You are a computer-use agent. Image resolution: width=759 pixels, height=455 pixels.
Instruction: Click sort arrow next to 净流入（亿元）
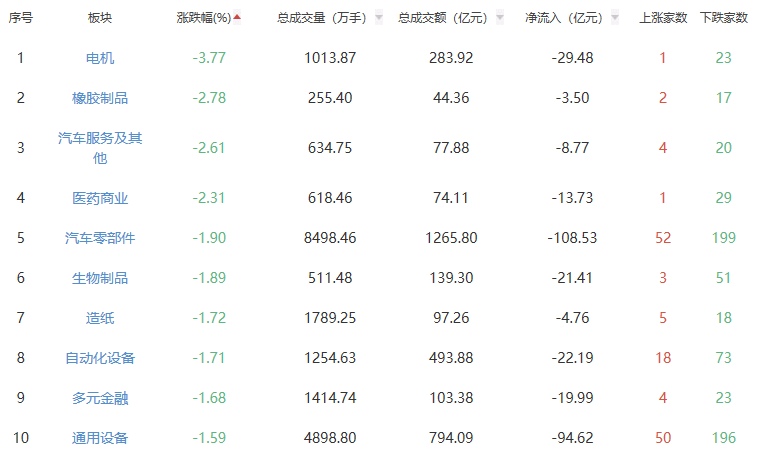[615, 17]
